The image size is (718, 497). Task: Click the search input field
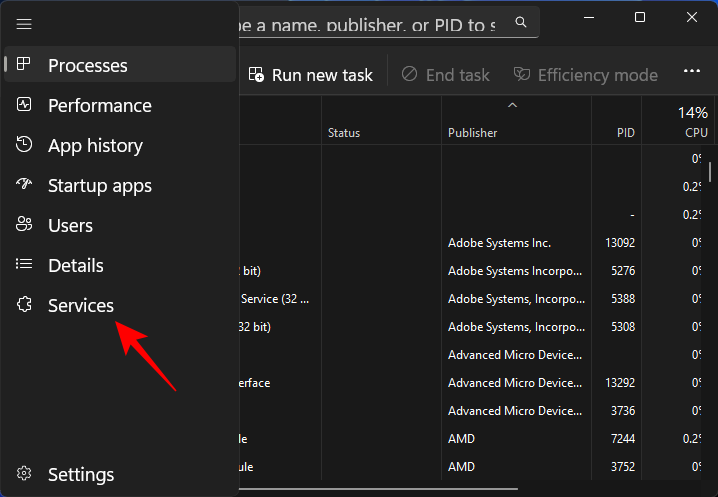[x=370, y=21]
